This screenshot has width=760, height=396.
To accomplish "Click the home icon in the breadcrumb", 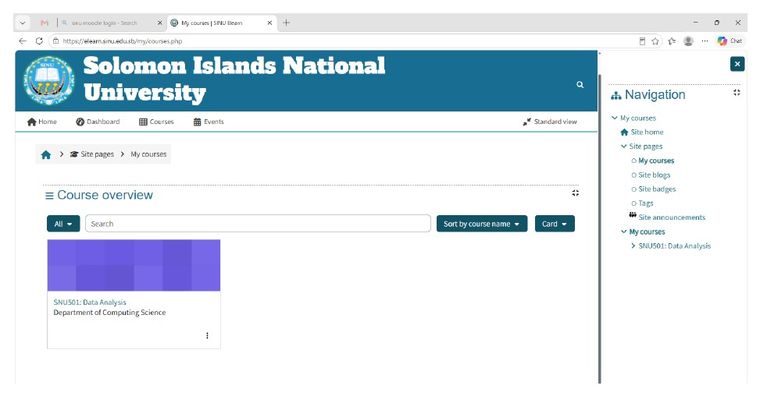I will click(x=46, y=155).
